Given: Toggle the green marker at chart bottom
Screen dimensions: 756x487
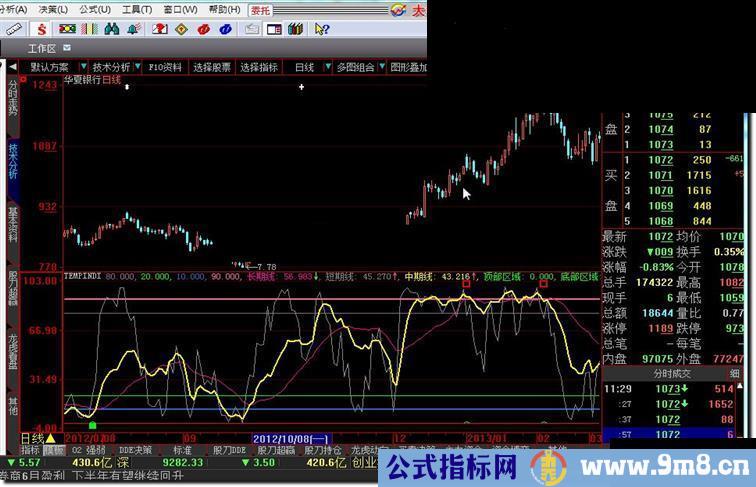Looking at the screenshot, I should pyautogui.click(x=92, y=425).
